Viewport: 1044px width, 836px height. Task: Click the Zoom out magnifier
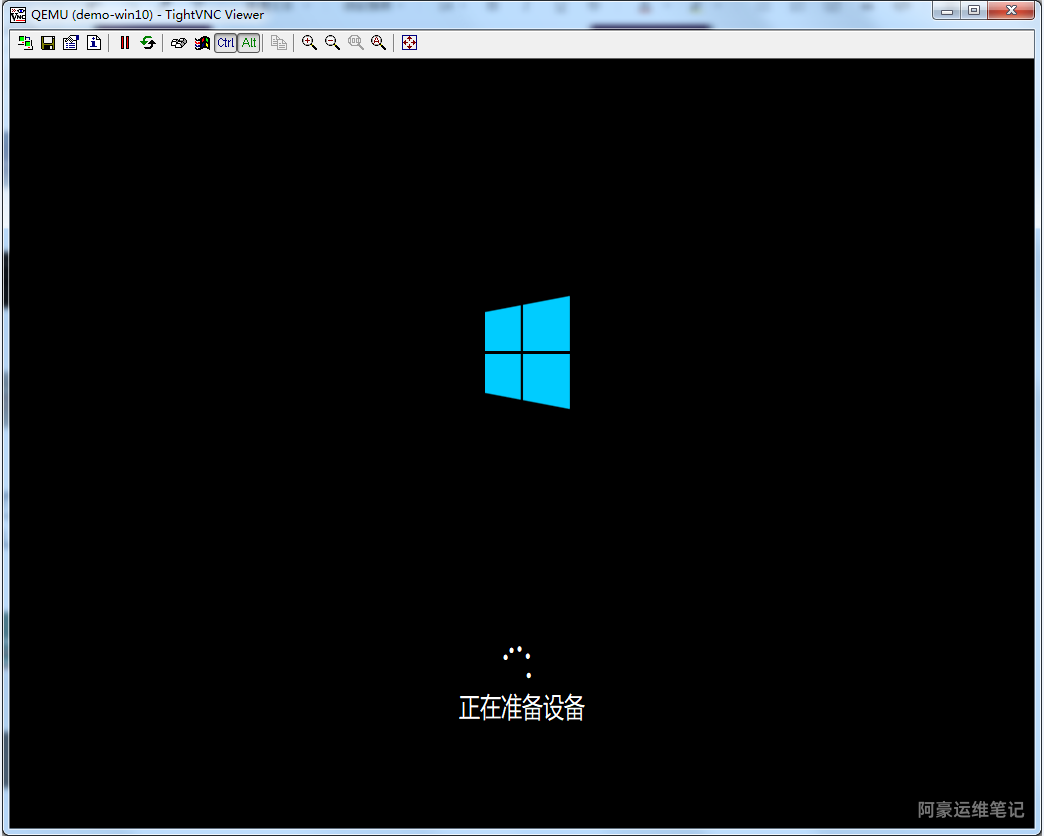[332, 43]
